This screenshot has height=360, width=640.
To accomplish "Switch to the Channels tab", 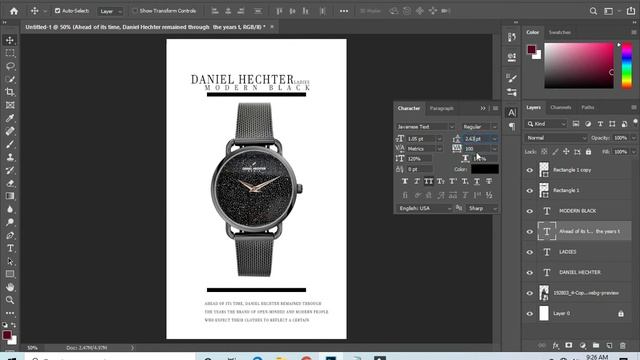I will coord(560,107).
